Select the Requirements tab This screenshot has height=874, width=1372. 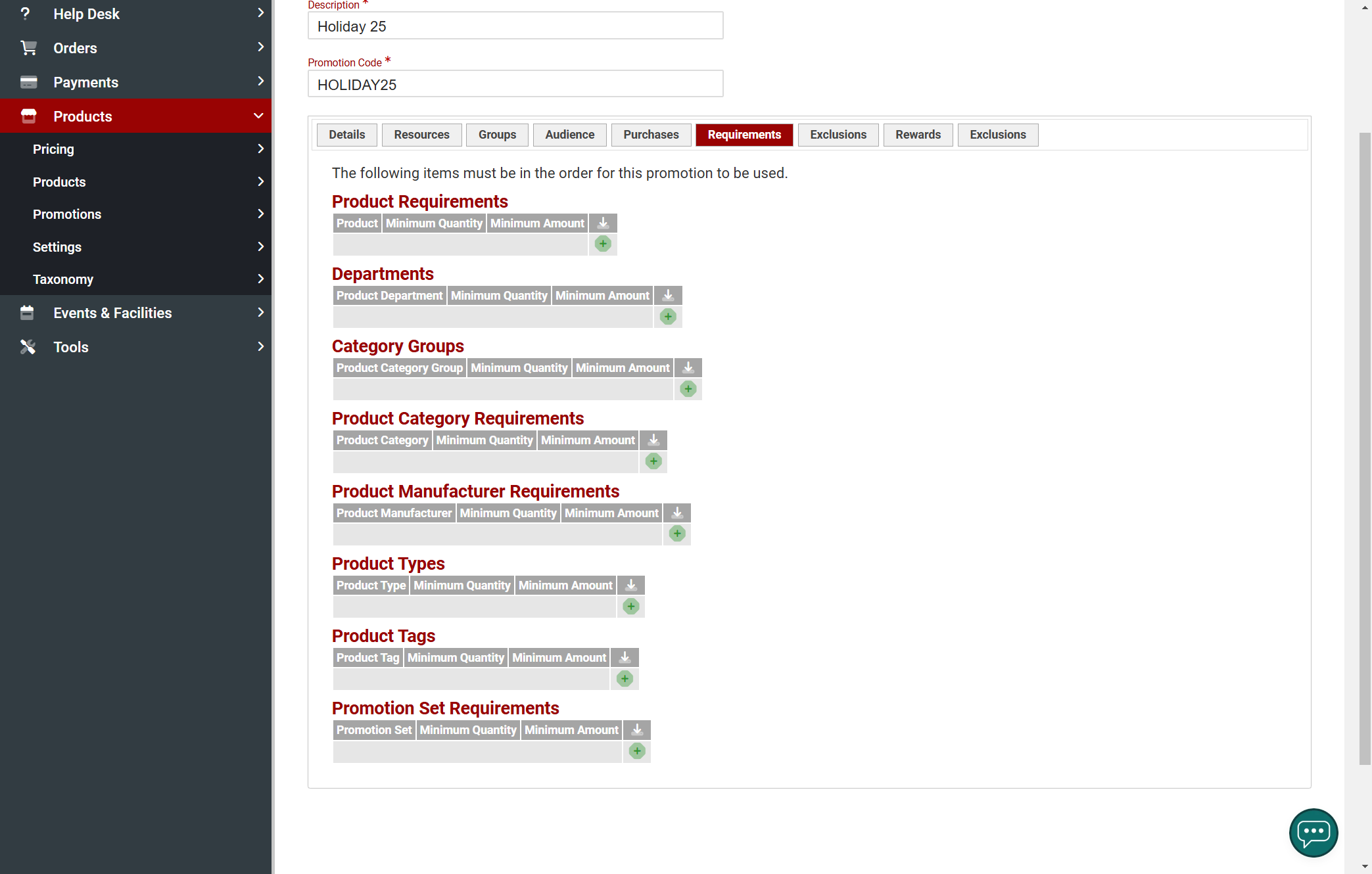[x=745, y=135]
